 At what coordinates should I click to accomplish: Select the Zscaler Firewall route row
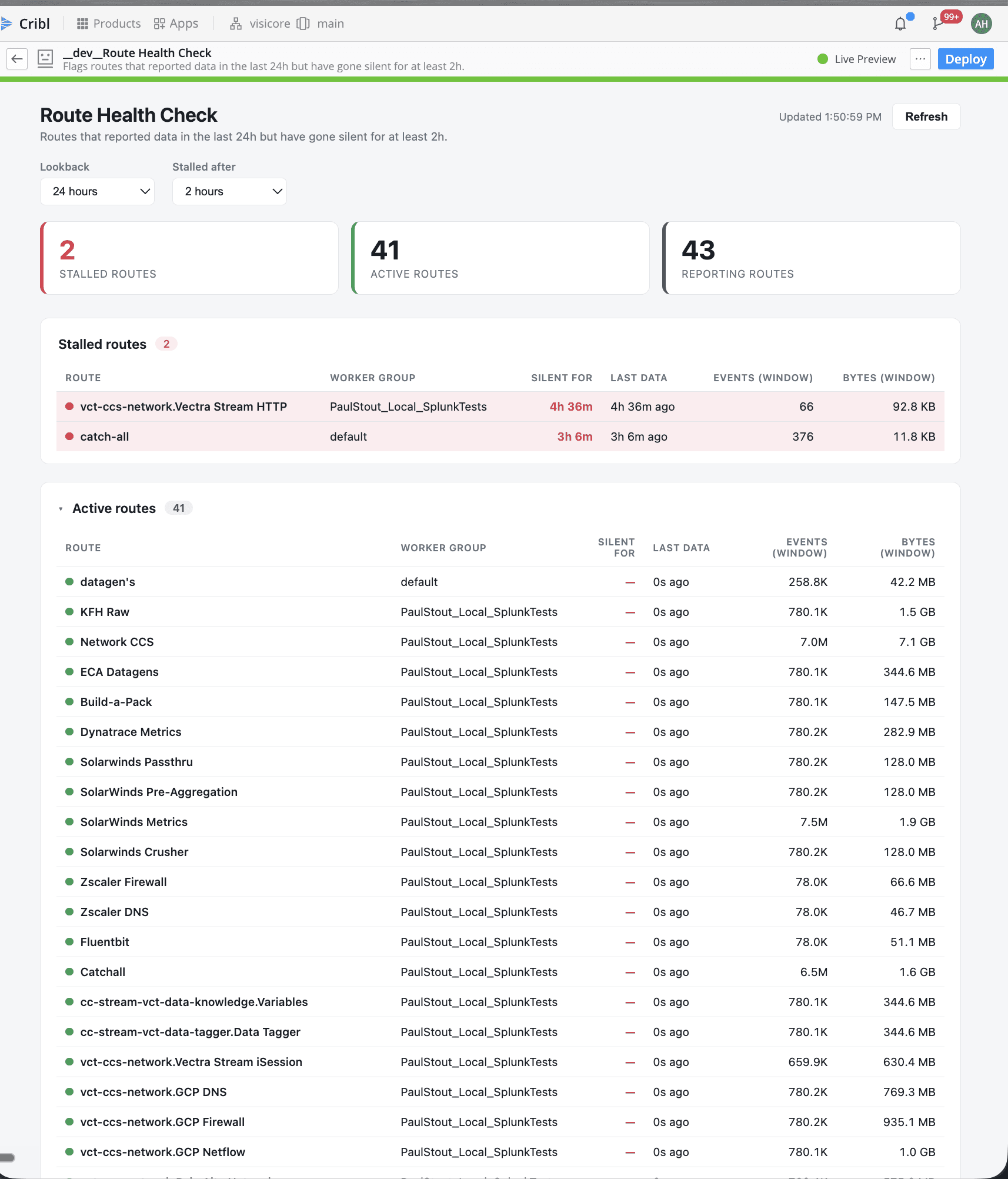(500, 882)
